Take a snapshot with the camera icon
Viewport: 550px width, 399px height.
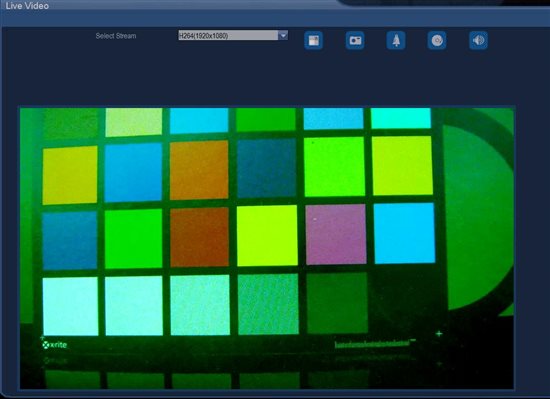[x=355, y=40]
